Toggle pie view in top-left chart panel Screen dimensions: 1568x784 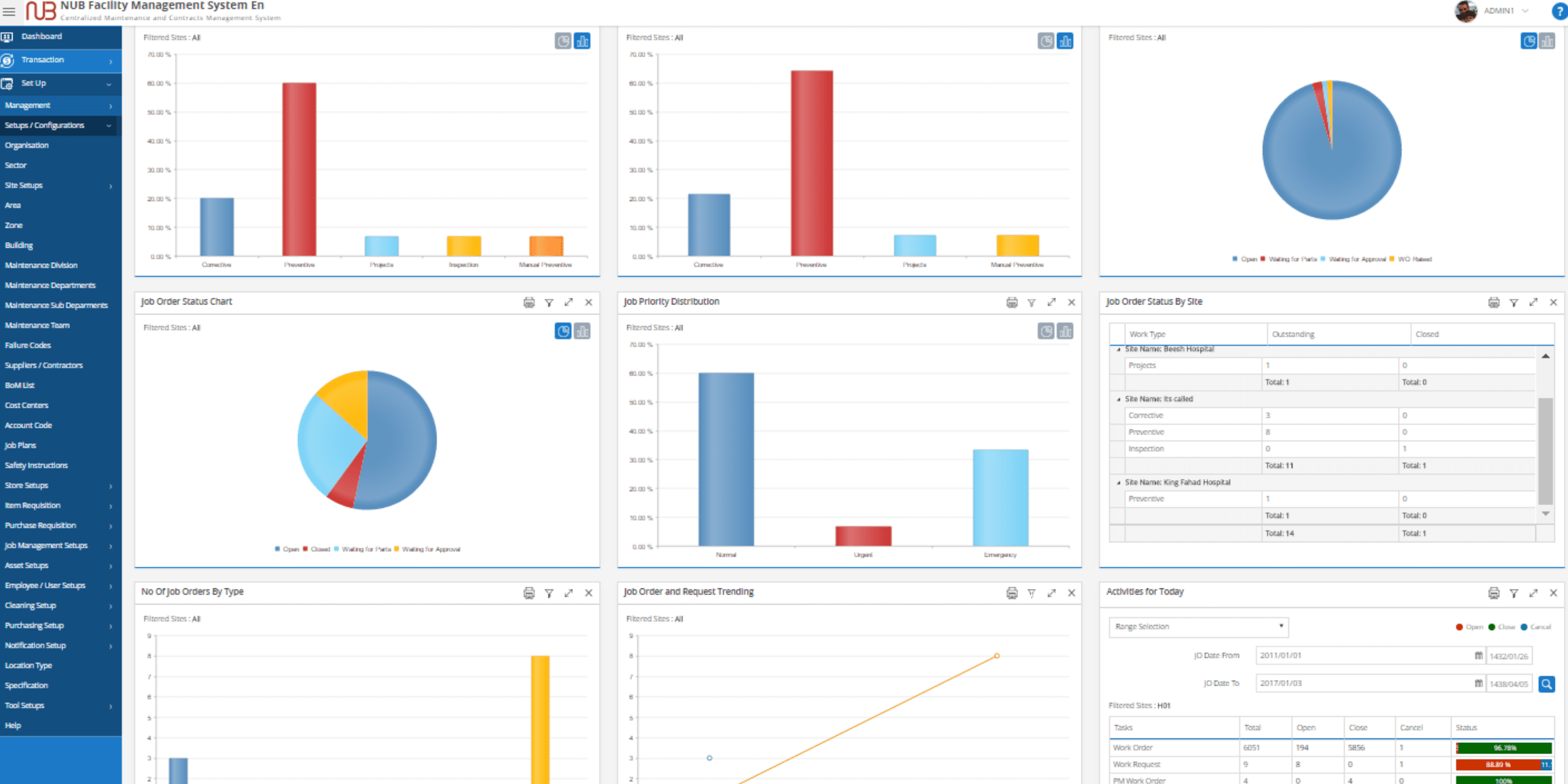563,41
